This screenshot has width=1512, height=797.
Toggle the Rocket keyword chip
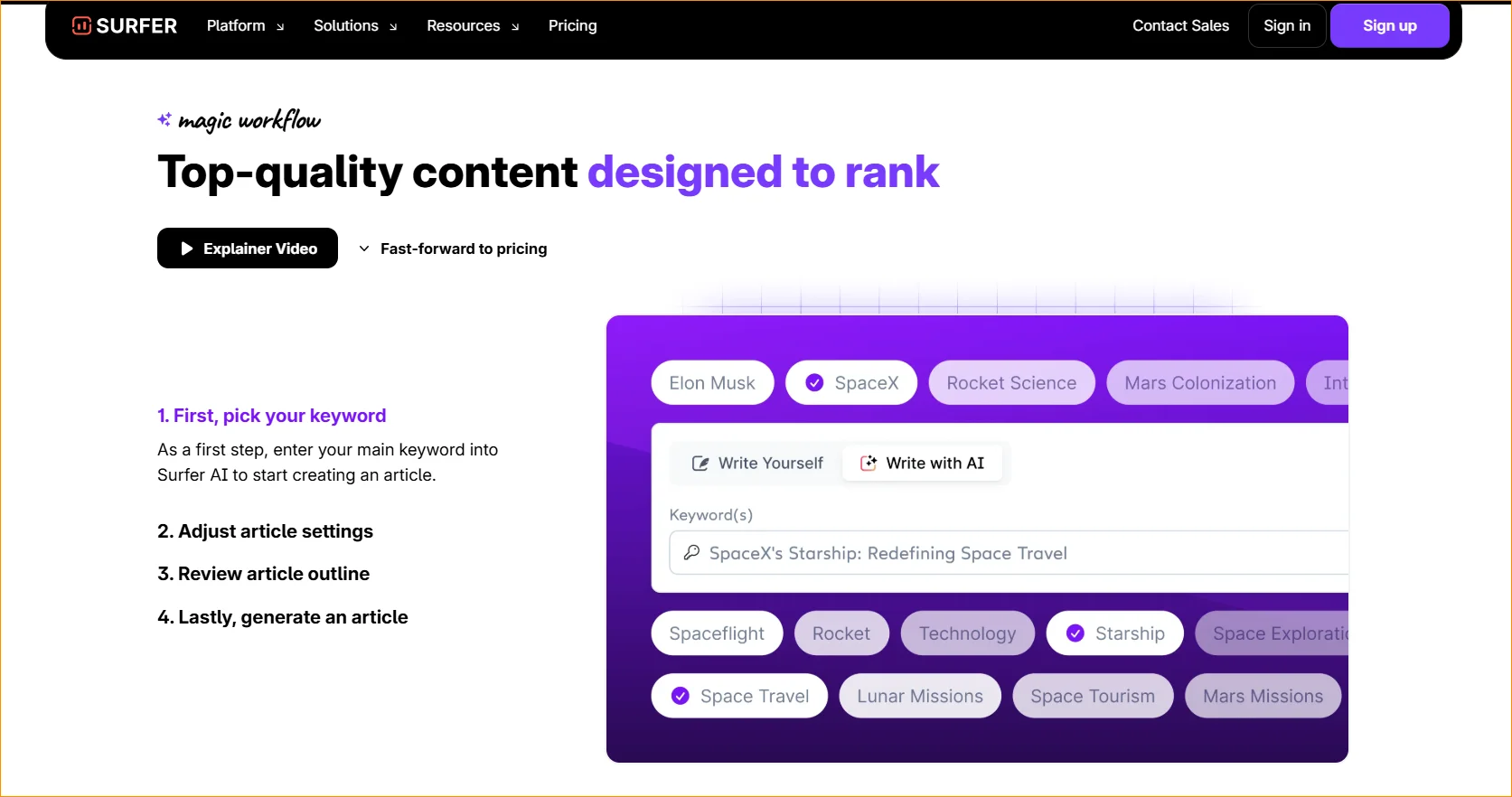point(841,633)
